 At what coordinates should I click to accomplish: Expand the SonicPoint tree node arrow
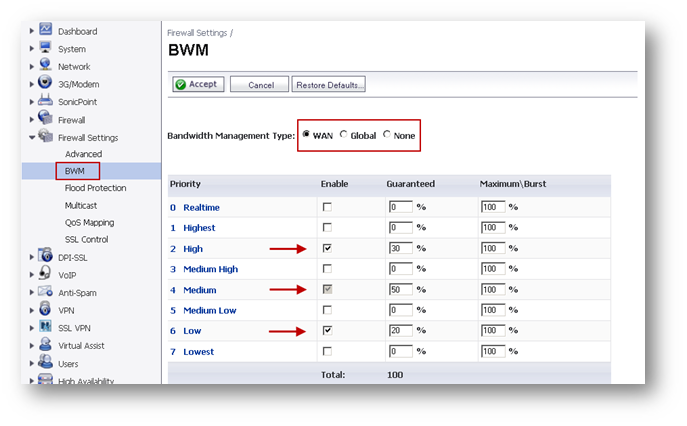pos(32,102)
